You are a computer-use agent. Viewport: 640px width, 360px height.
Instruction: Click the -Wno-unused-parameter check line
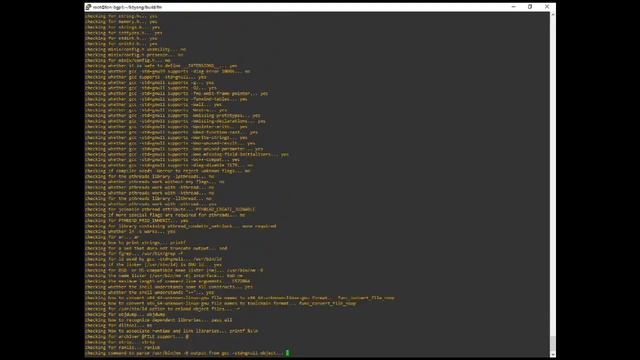point(174,149)
